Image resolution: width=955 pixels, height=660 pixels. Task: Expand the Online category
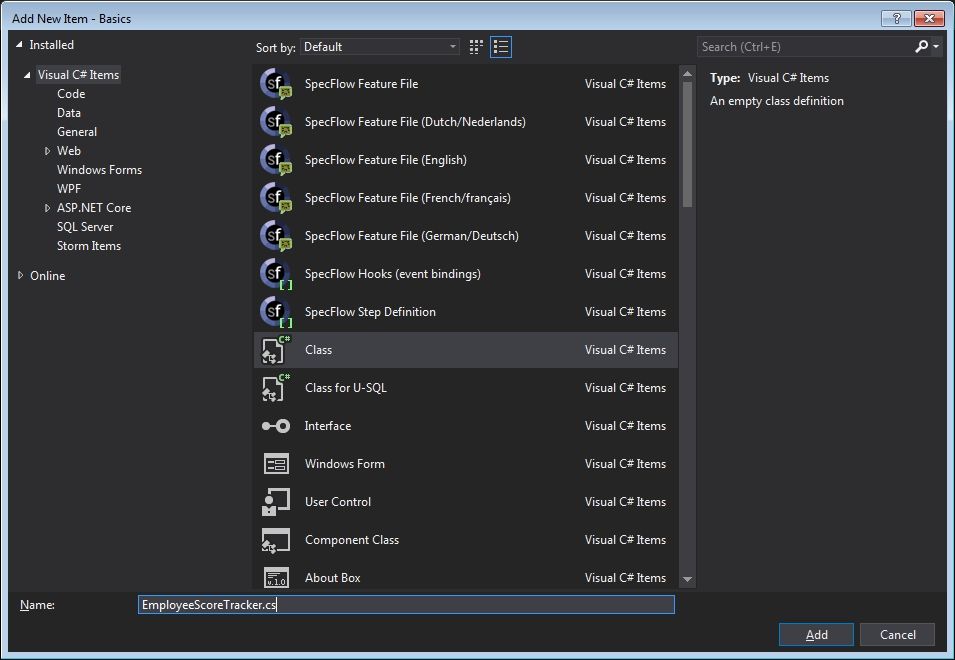pos(20,276)
